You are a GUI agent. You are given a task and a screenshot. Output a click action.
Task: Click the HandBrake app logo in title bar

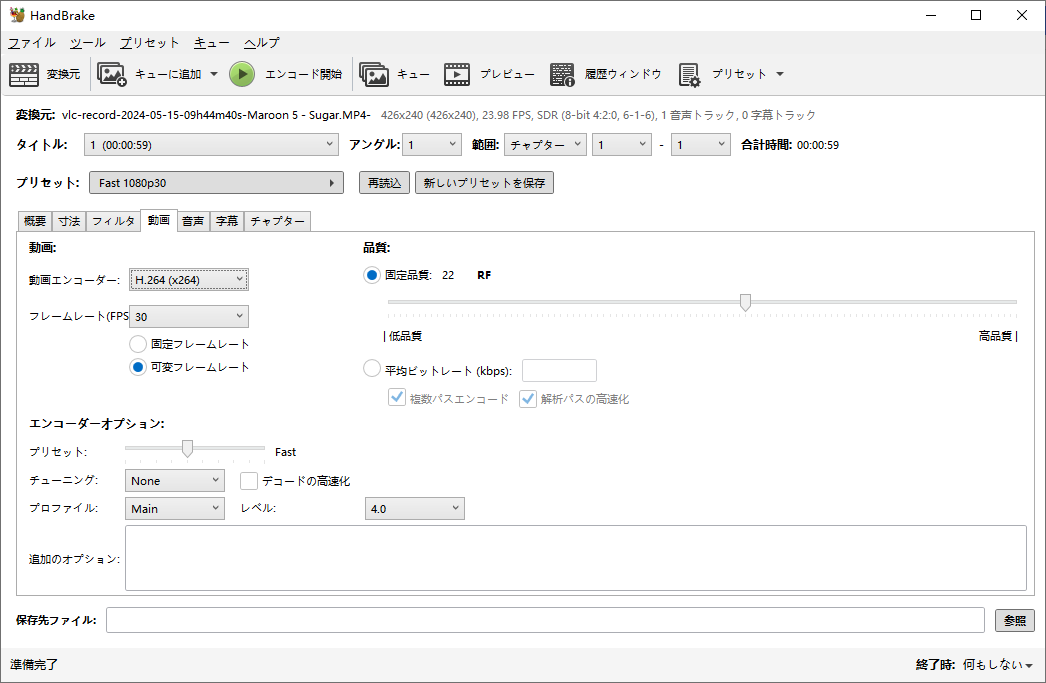[x=17, y=15]
